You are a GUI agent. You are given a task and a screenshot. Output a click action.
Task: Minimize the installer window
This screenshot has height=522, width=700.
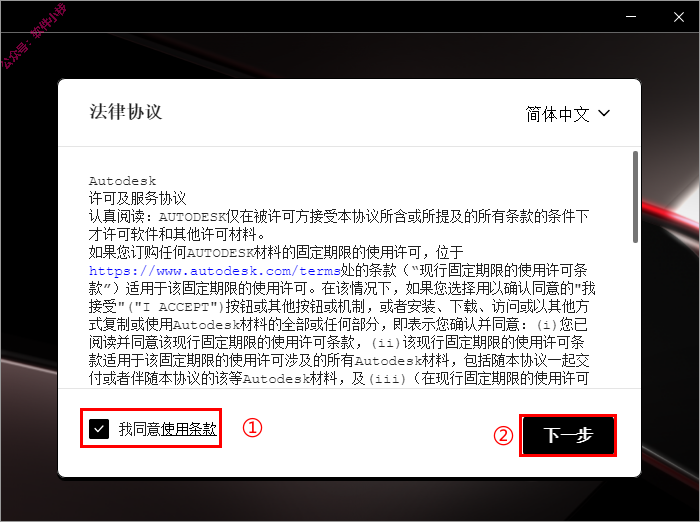[631, 17]
